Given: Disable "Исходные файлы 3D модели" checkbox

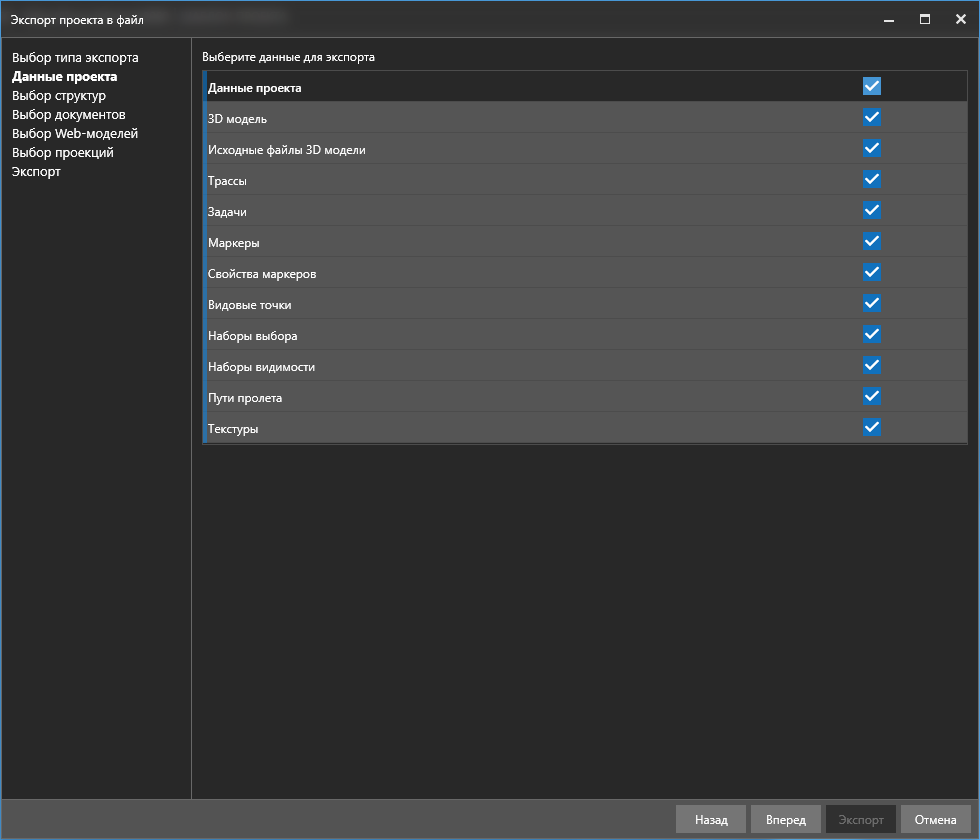Looking at the screenshot, I should pos(872,148).
